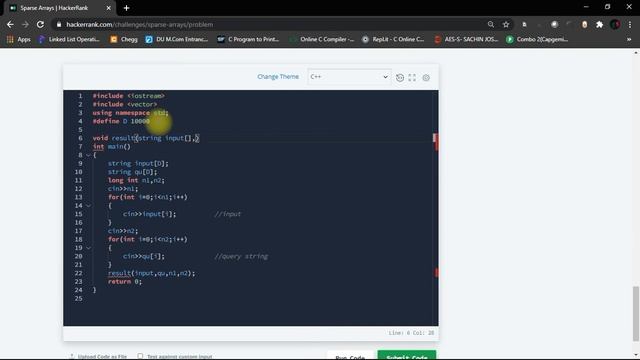
Task: View site information lock icon
Action: pyautogui.click(x=59, y=24)
